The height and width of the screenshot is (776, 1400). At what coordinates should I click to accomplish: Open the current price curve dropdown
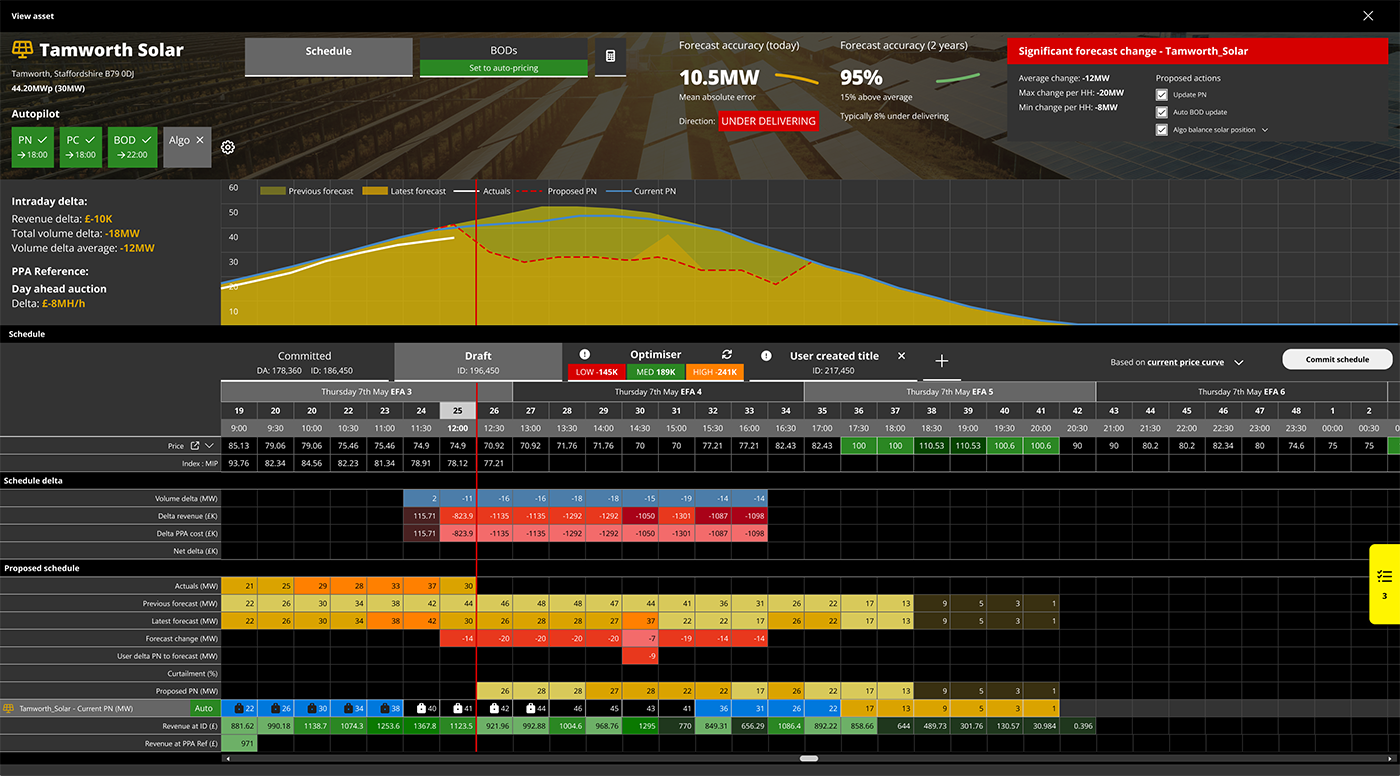point(1239,362)
